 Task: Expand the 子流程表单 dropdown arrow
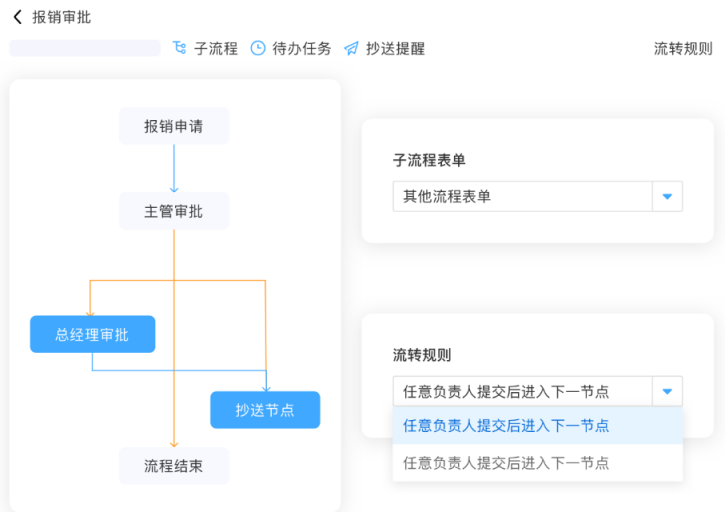pos(667,197)
